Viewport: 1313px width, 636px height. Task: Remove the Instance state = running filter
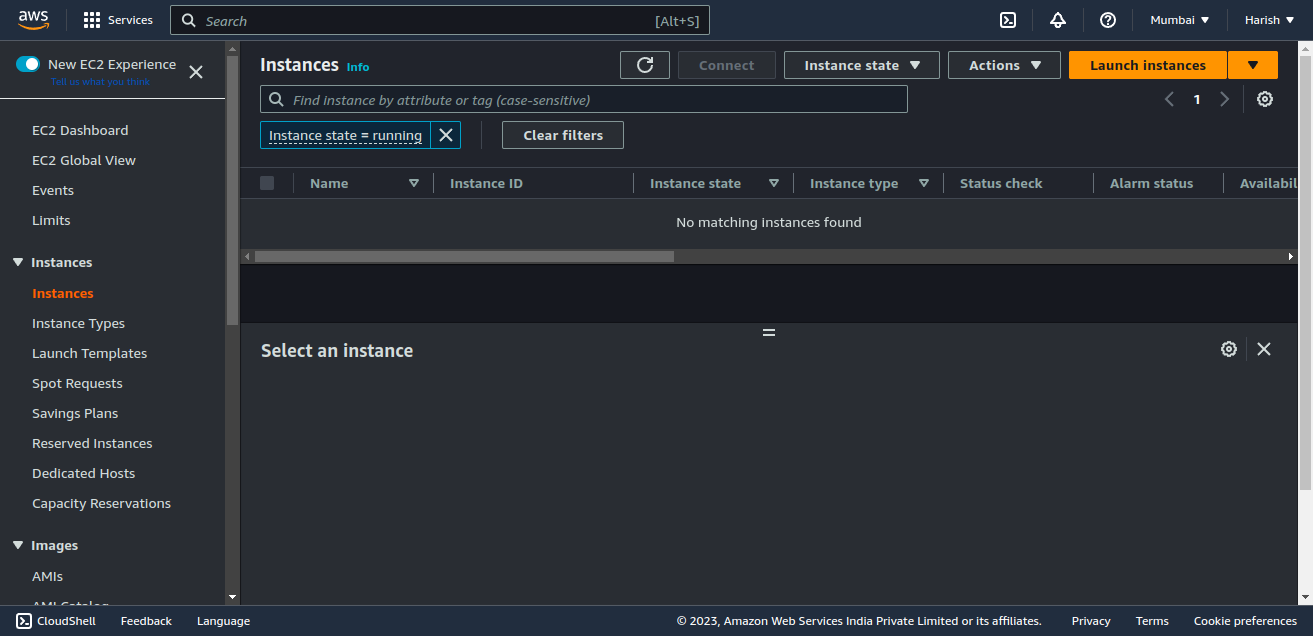coord(446,135)
